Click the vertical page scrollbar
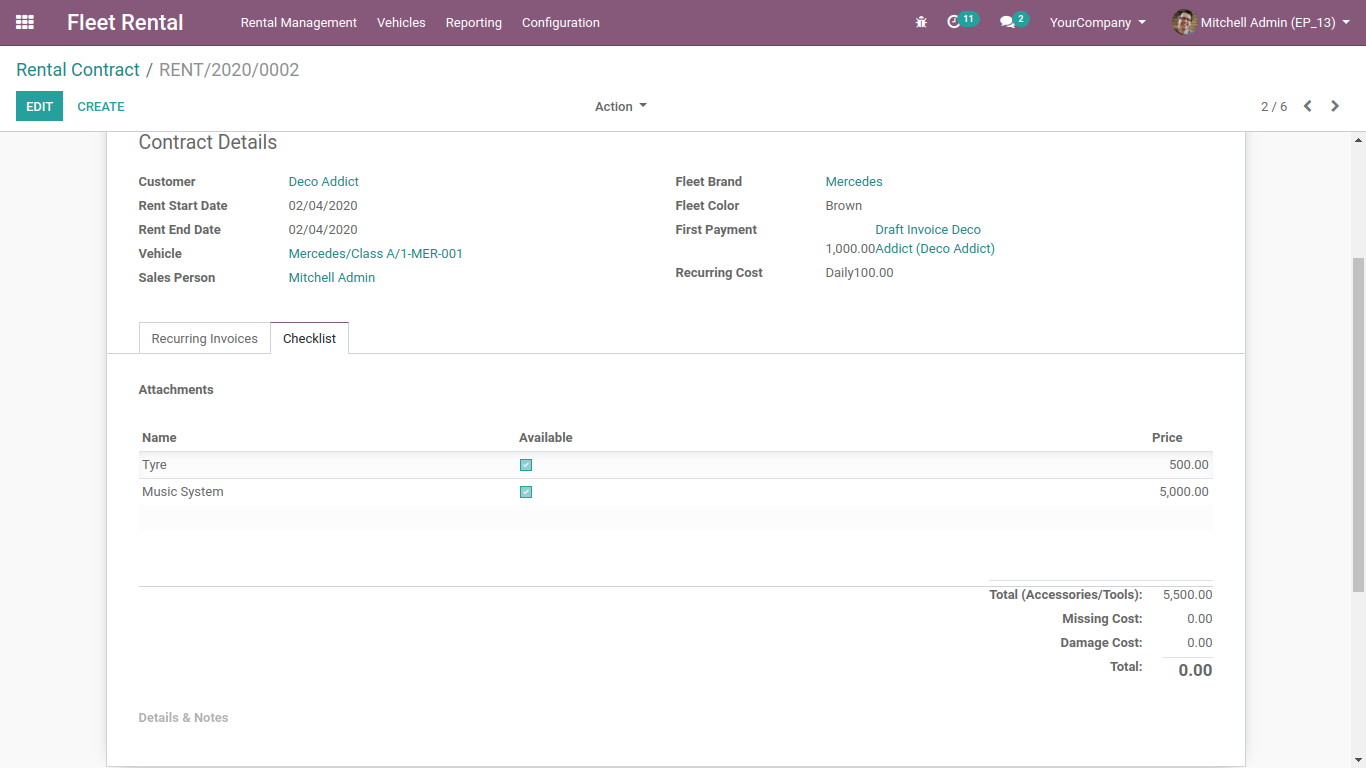Screen dimensions: 1366x768 click(1358, 424)
